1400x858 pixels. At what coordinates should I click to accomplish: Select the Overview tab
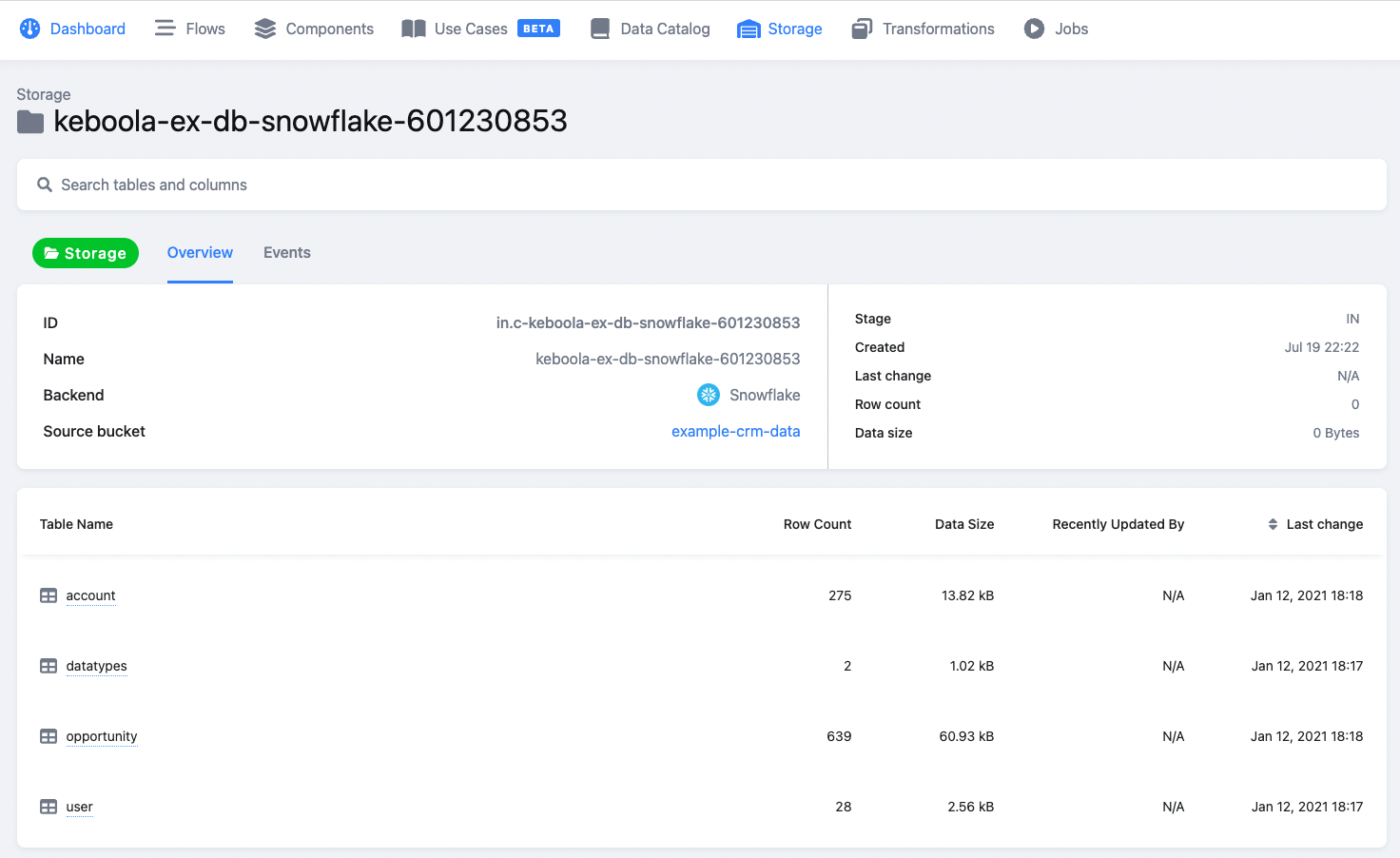click(x=200, y=252)
